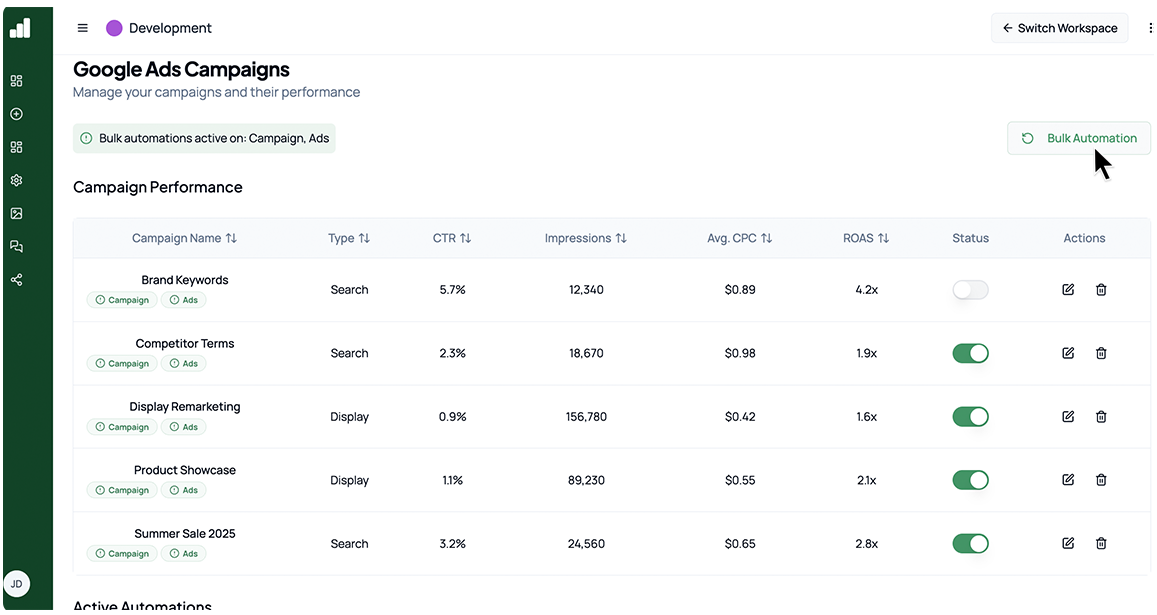This screenshot has height=615, width=1157.
Task: Delete the Competitor Terms campaign
Action: [x=1101, y=353]
